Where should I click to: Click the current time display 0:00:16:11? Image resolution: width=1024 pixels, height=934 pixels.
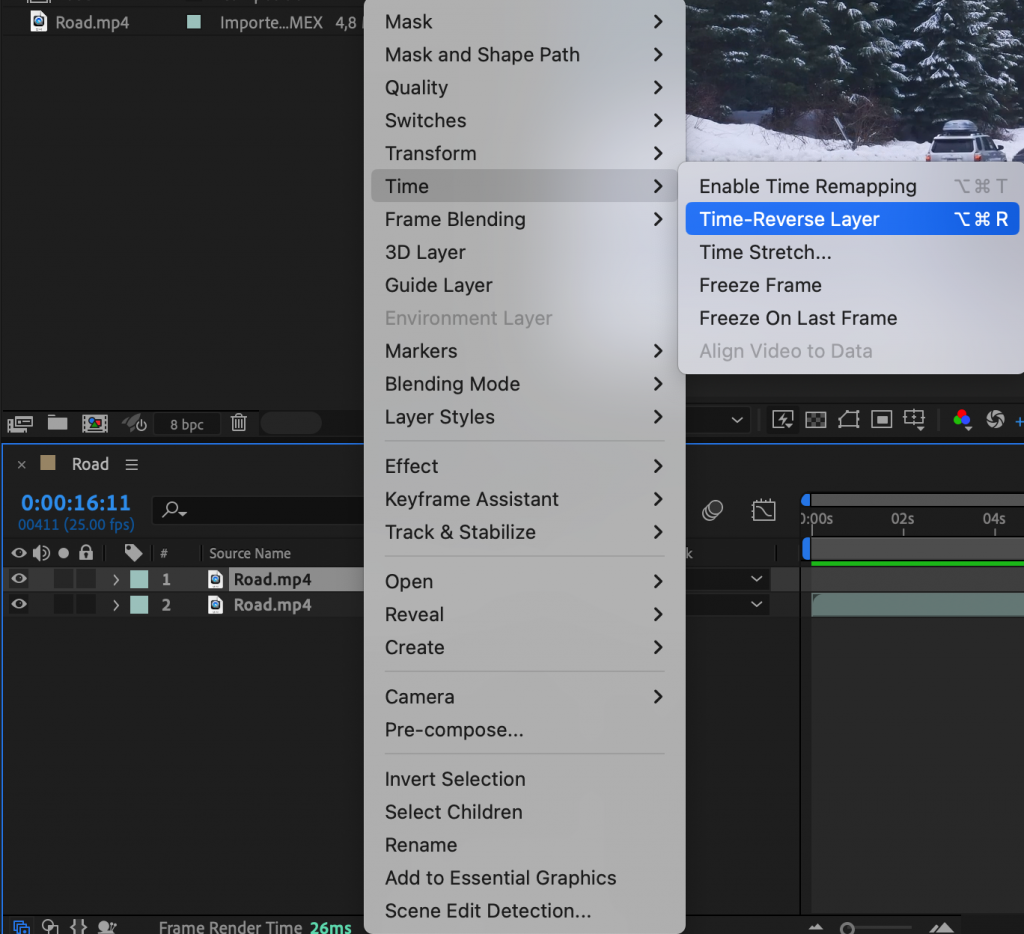pos(74,503)
